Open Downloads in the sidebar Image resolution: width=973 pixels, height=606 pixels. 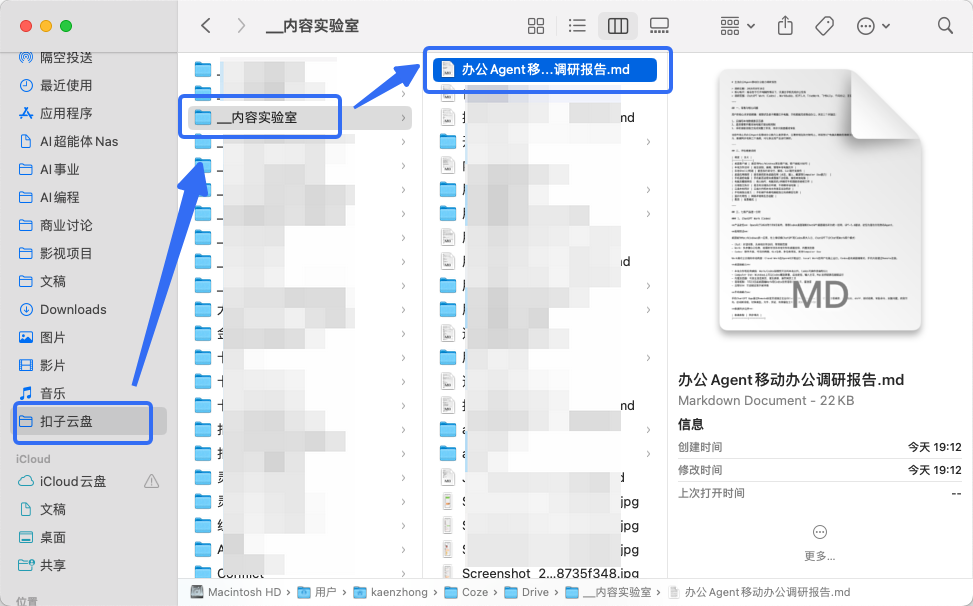73,309
